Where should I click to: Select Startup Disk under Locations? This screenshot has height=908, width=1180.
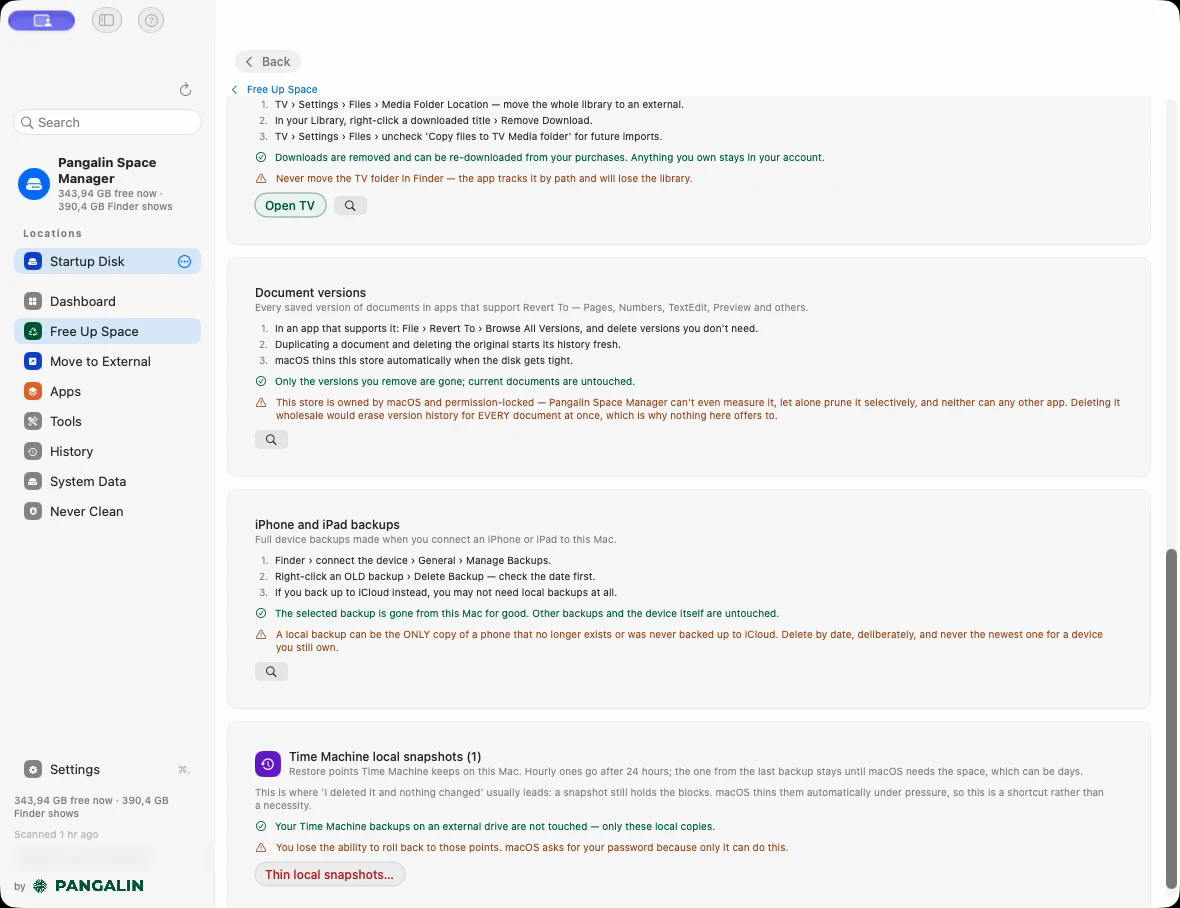[108, 262]
